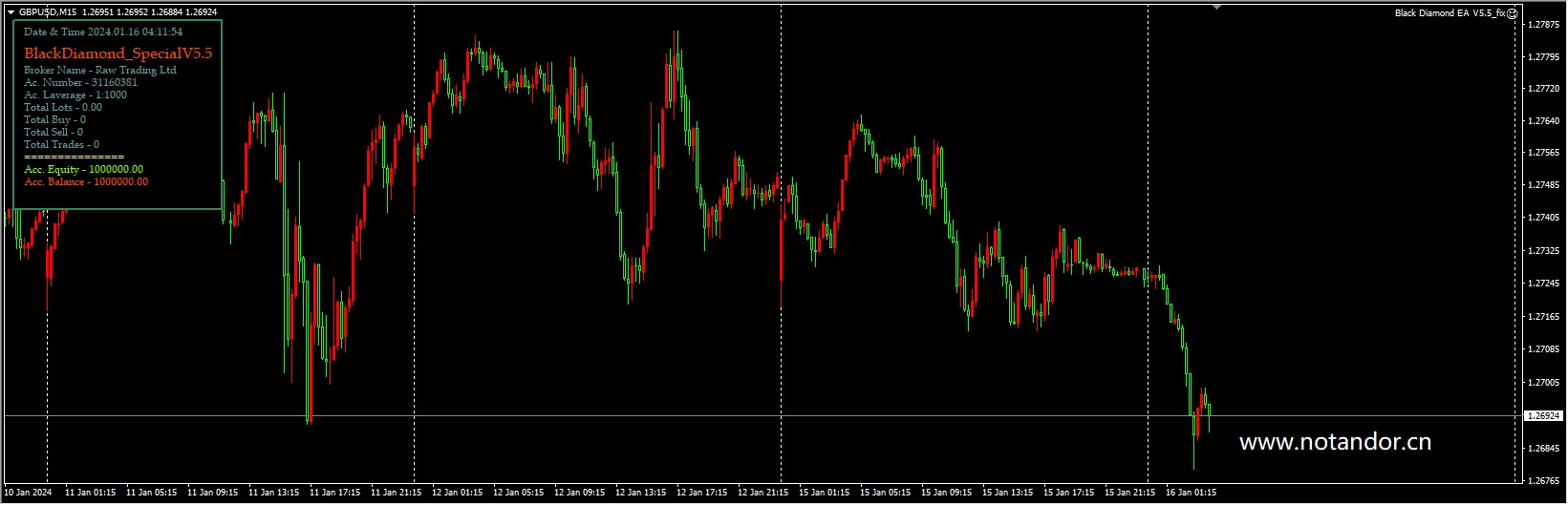The width and height of the screenshot is (1568, 505).
Task: Click the 12 Jan 09:15 time axis label
Action: [580, 494]
